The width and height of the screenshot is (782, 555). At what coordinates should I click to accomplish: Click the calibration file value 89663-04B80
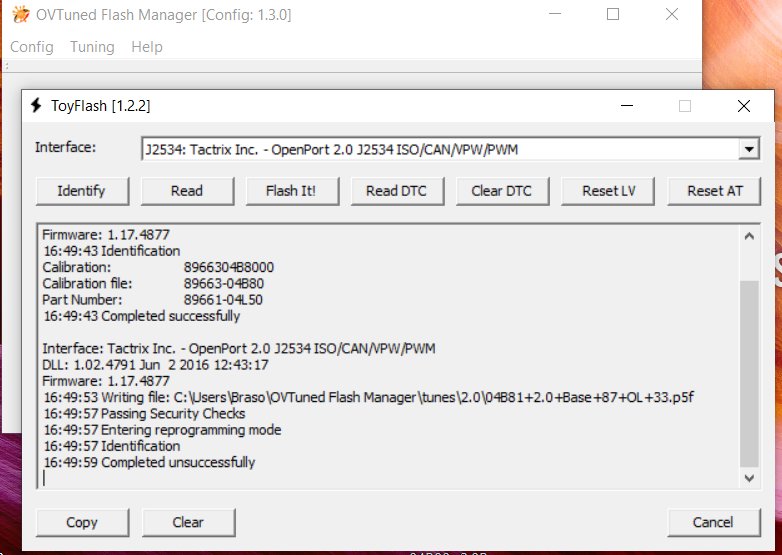224,283
